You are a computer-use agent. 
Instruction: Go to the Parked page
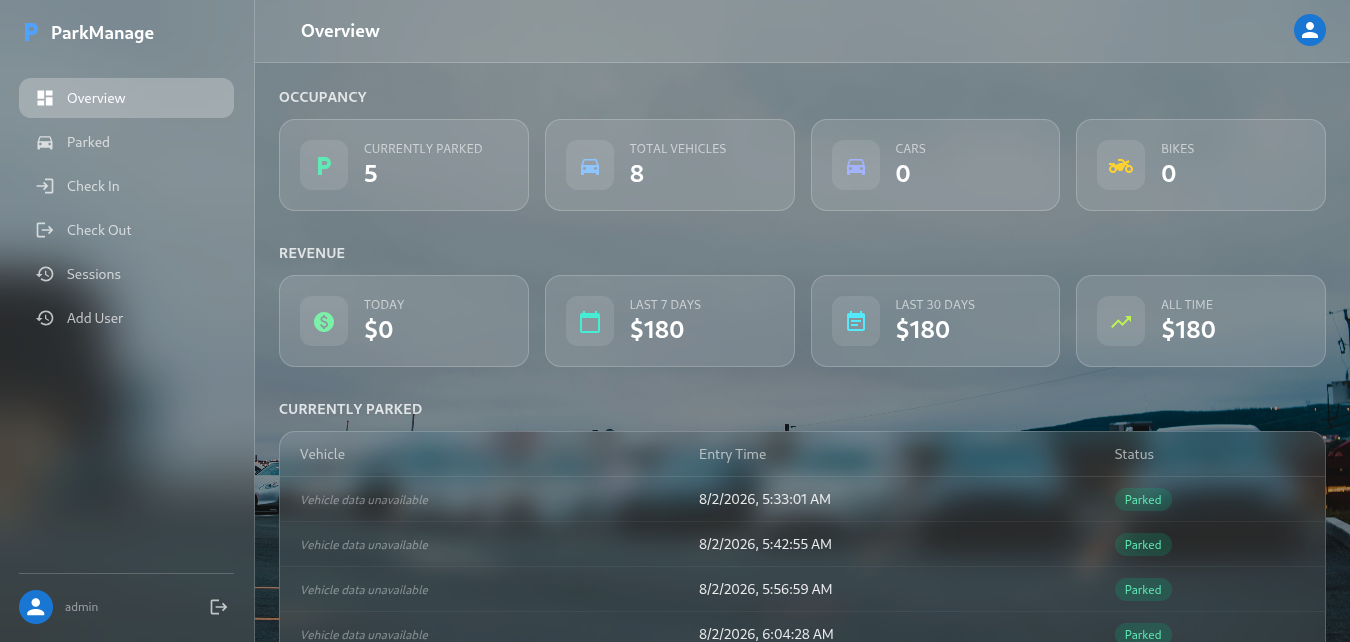[126, 142]
